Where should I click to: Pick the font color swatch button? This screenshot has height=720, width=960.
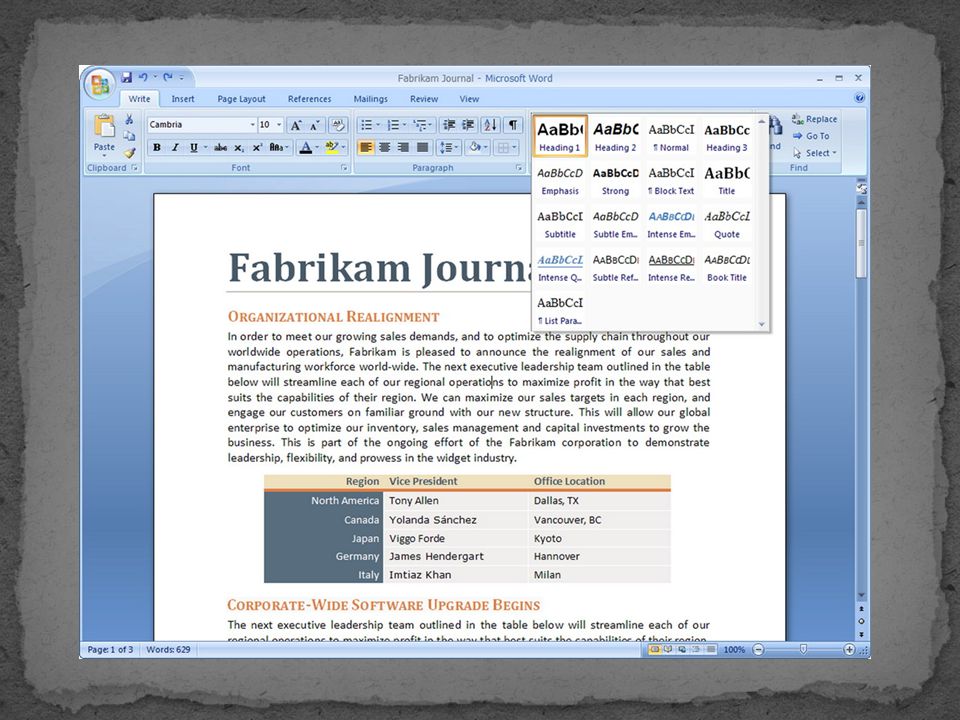coord(305,148)
